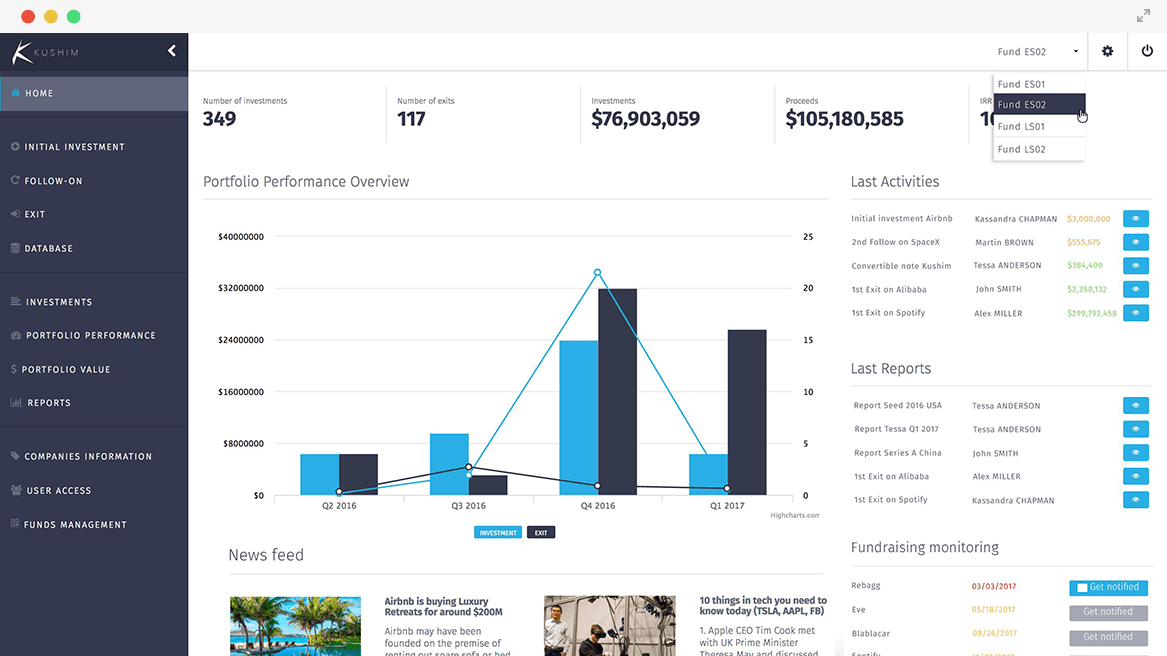Open Funds Management menu item

(75, 525)
